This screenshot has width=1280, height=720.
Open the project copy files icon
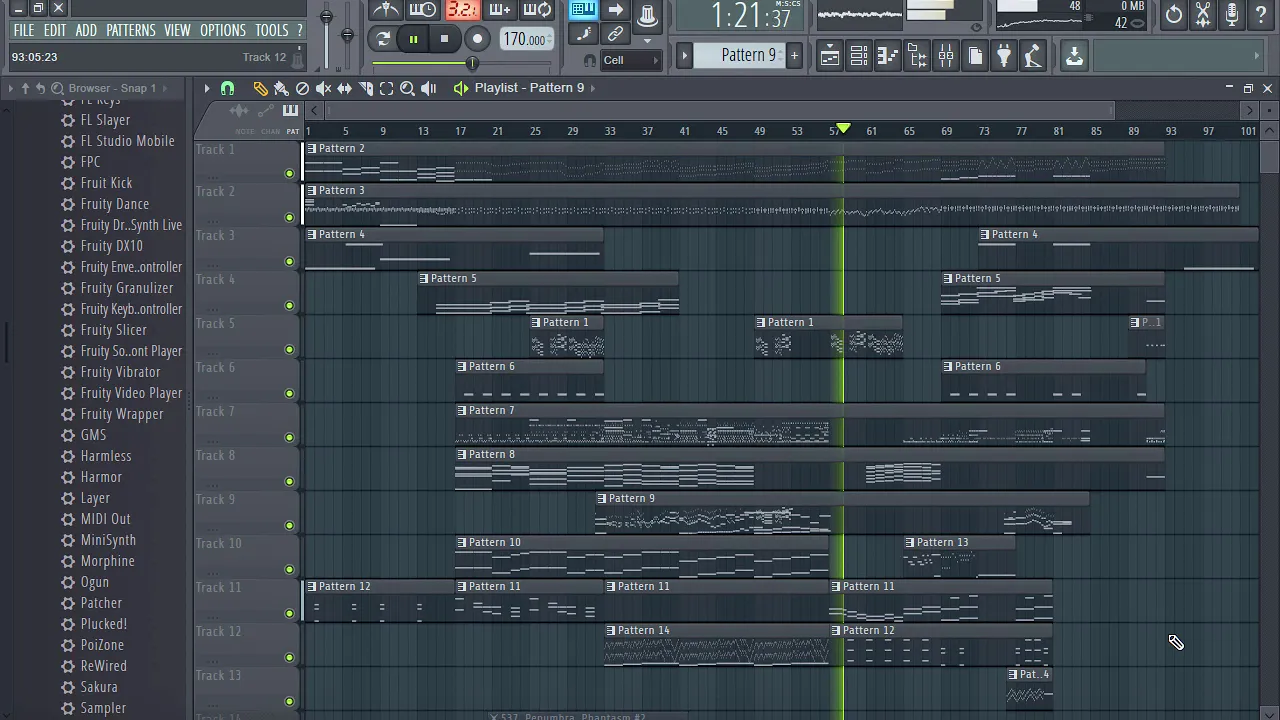point(975,56)
